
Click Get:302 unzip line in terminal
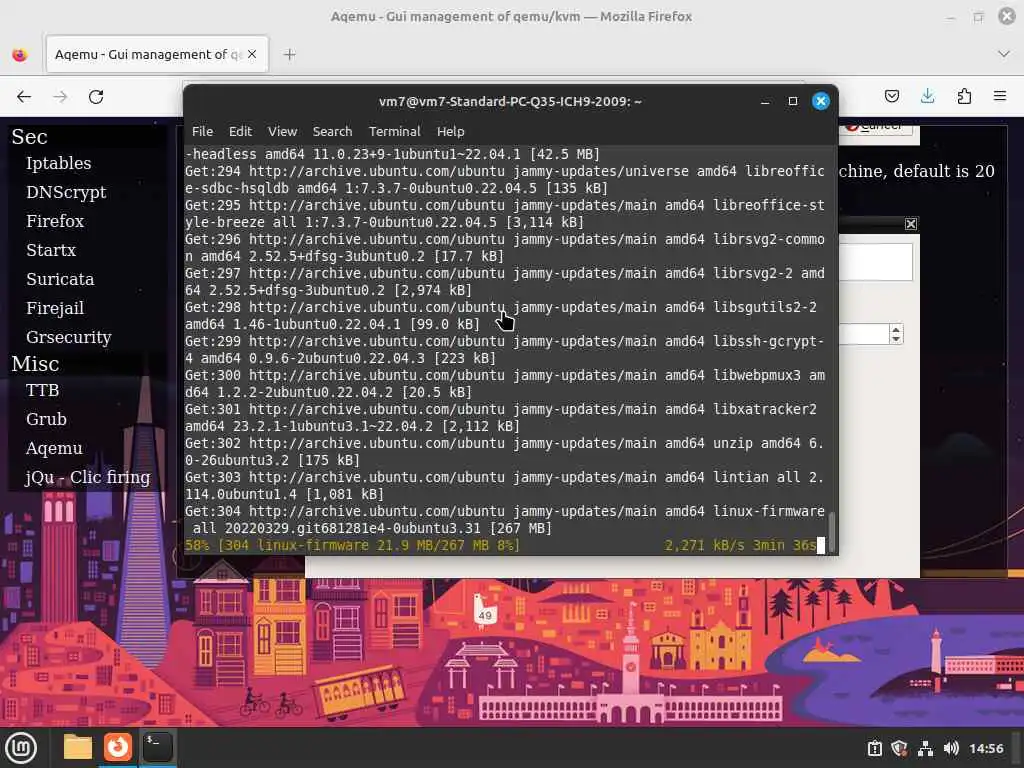(504, 452)
